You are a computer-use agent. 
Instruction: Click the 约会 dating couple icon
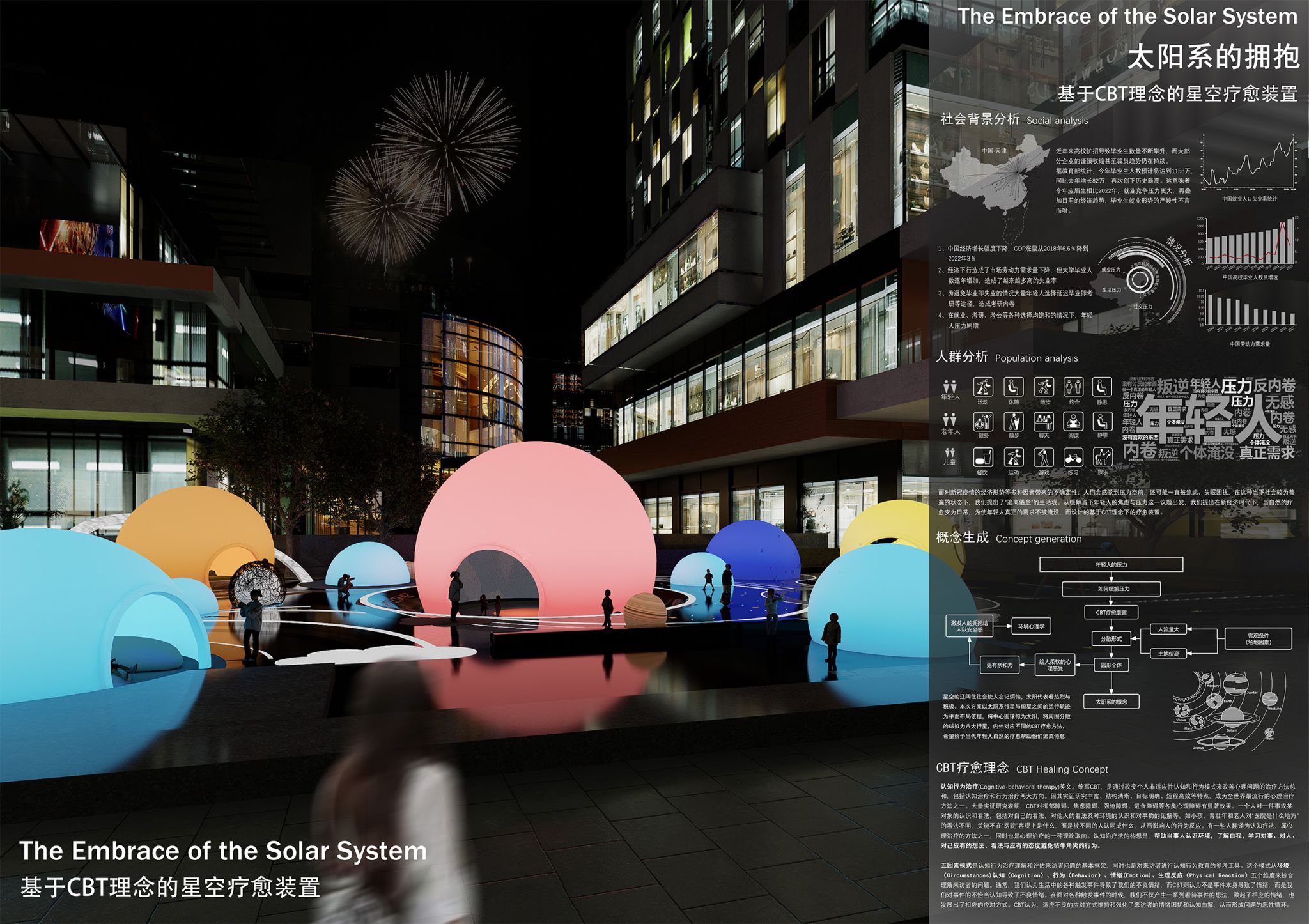click(1073, 387)
